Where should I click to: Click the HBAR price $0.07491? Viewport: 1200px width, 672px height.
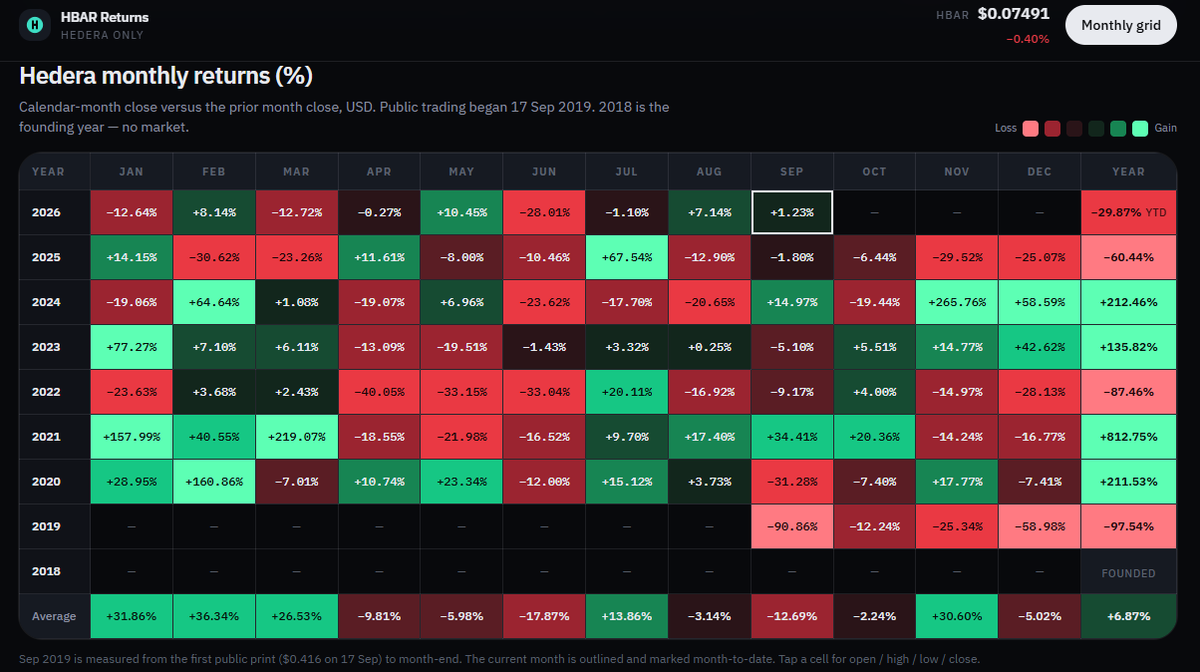(1013, 14)
